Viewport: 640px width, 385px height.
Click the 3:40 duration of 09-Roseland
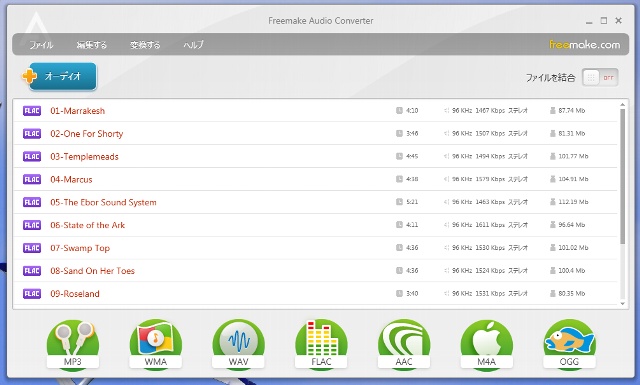click(412, 293)
